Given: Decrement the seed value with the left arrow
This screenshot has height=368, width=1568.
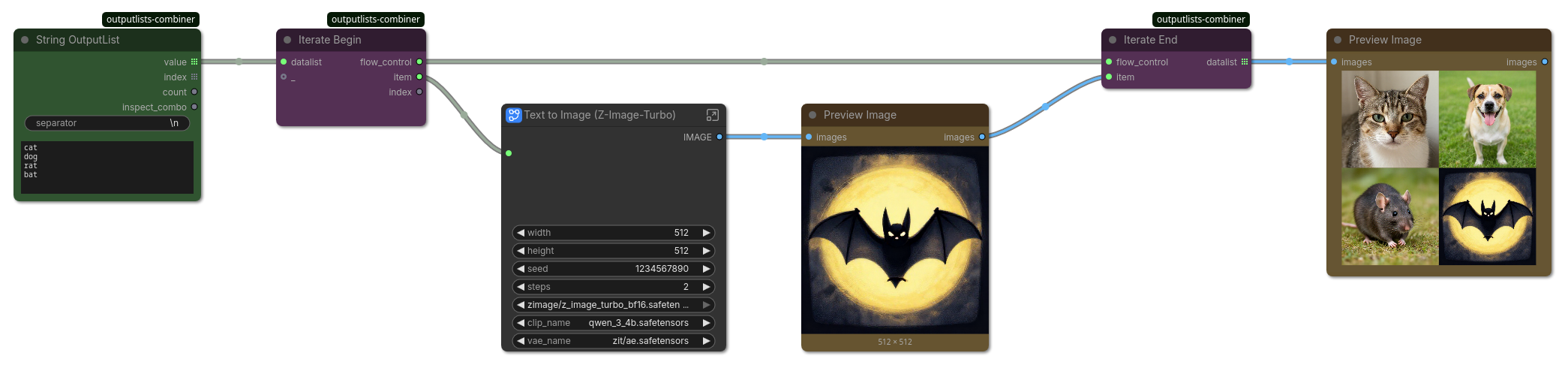Looking at the screenshot, I should tap(520, 269).
